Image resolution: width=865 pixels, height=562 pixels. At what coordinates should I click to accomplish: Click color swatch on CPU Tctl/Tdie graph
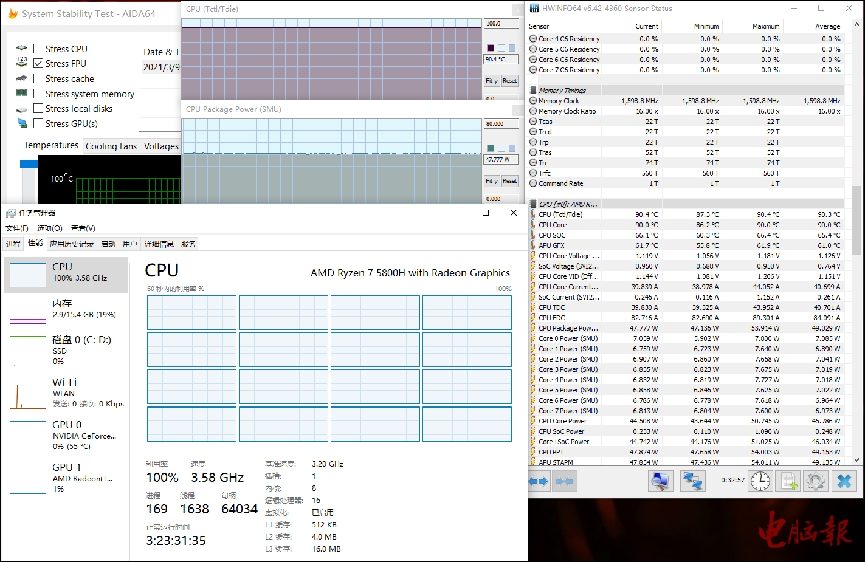tap(490, 48)
